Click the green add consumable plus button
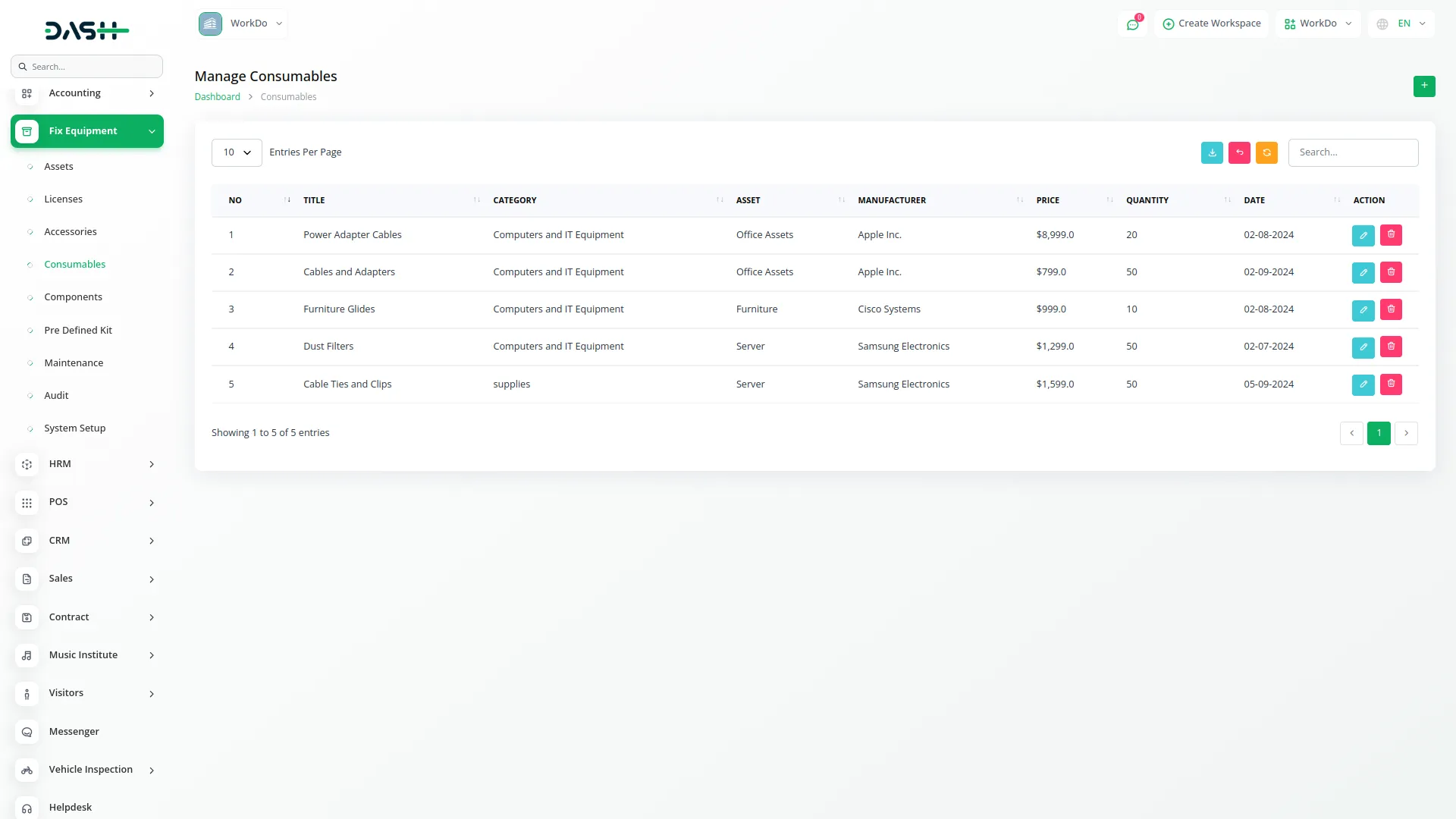The width and height of the screenshot is (1456, 819). (1423, 86)
